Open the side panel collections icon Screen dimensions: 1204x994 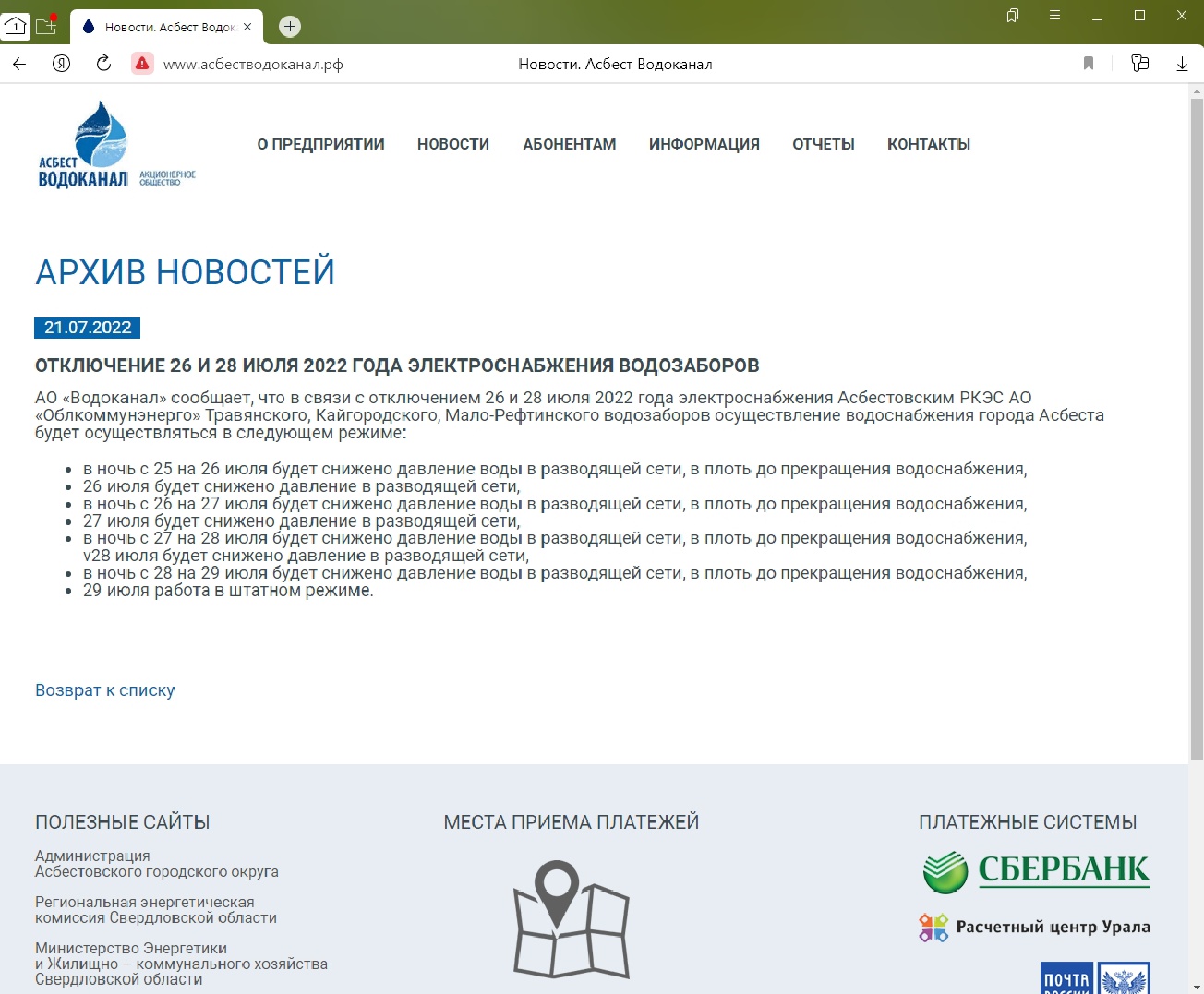tap(1140, 64)
